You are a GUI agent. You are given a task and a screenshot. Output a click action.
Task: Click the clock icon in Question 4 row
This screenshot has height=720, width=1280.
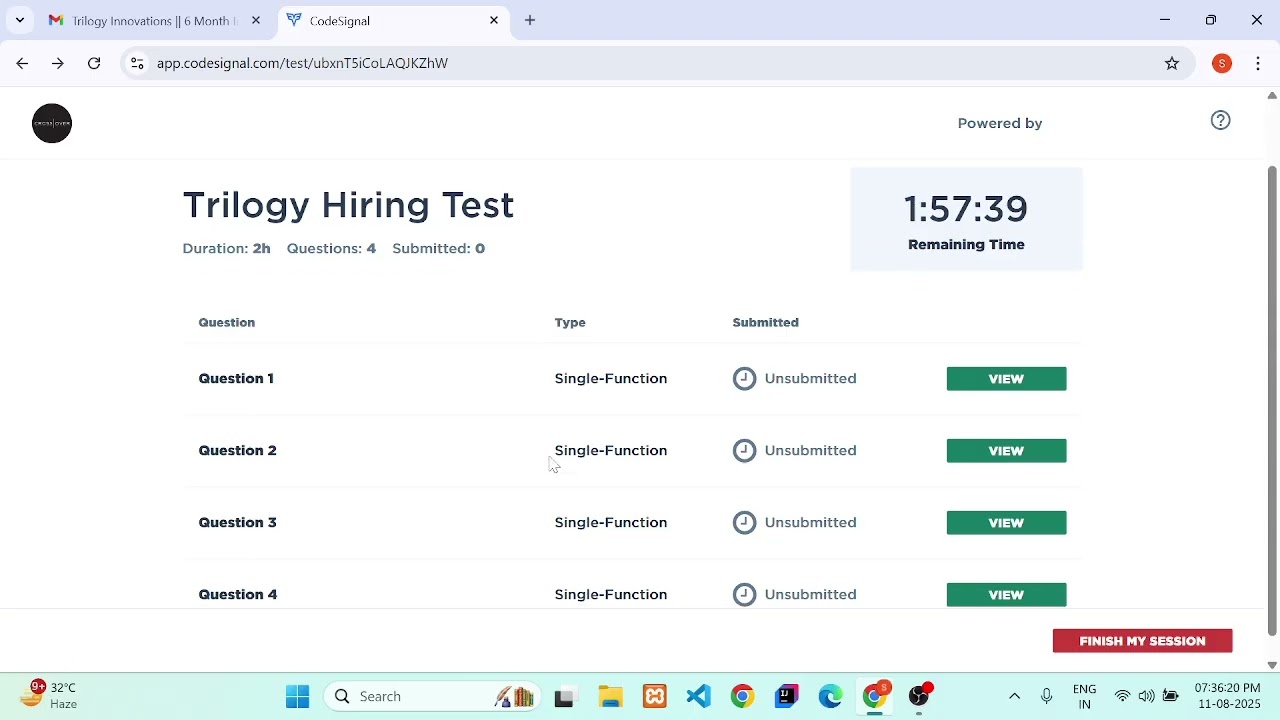pos(744,594)
